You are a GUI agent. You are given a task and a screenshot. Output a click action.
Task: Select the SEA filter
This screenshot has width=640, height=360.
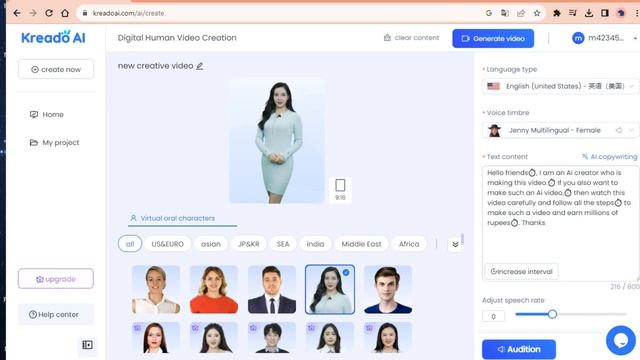click(x=283, y=244)
